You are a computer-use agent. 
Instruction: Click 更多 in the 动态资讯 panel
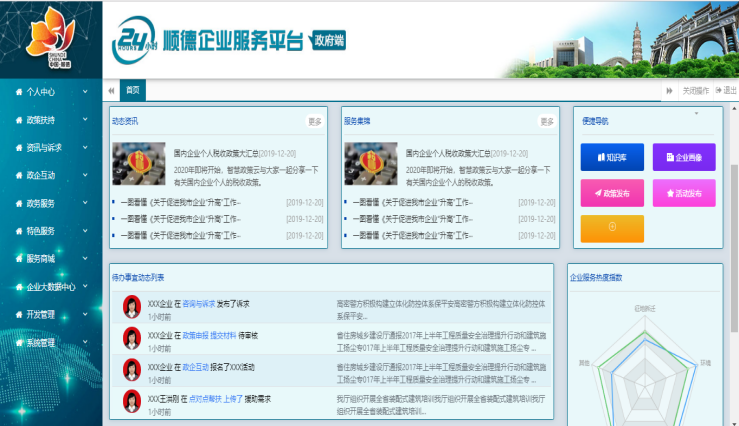tap(315, 122)
